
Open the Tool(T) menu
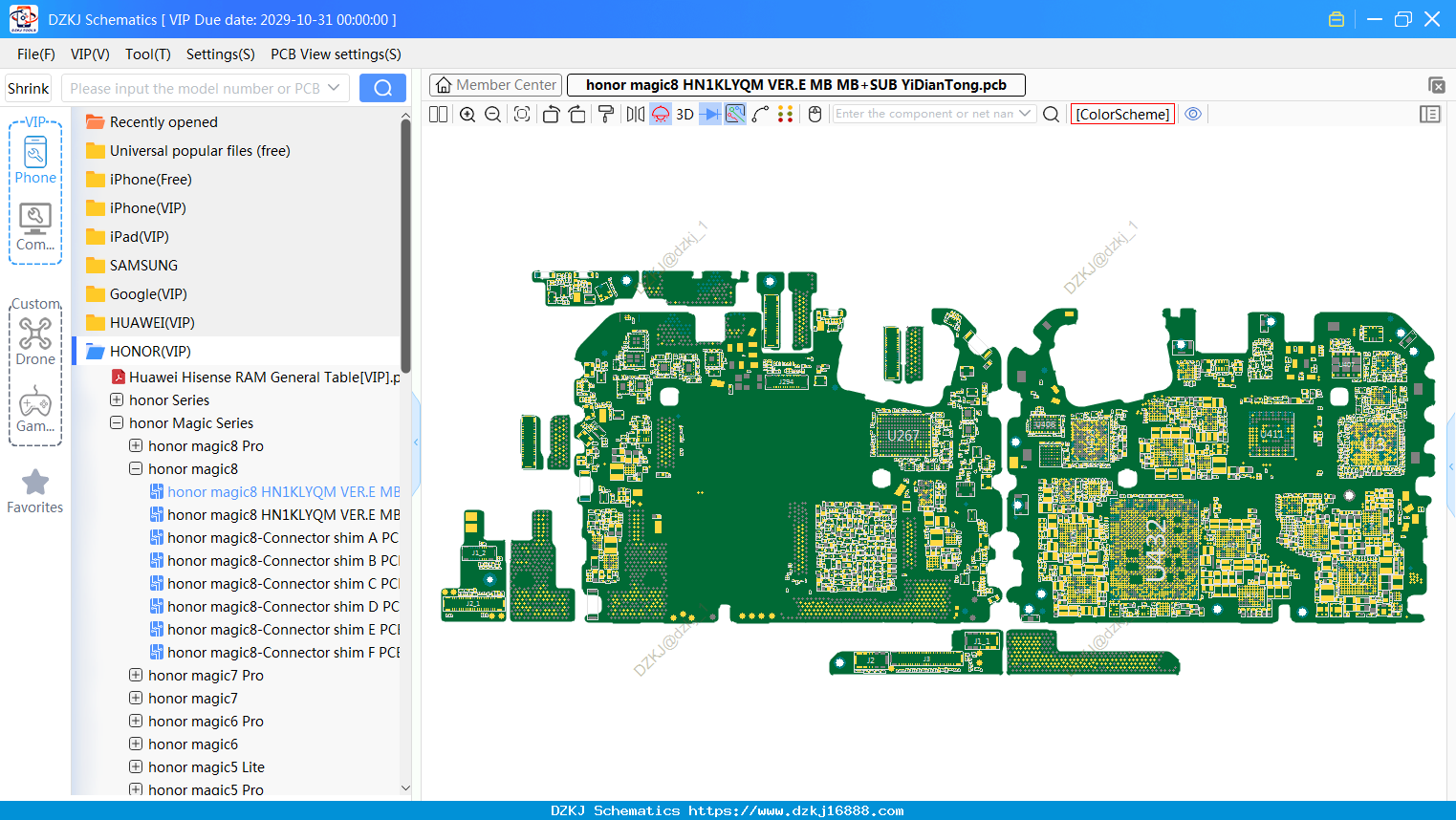click(148, 54)
